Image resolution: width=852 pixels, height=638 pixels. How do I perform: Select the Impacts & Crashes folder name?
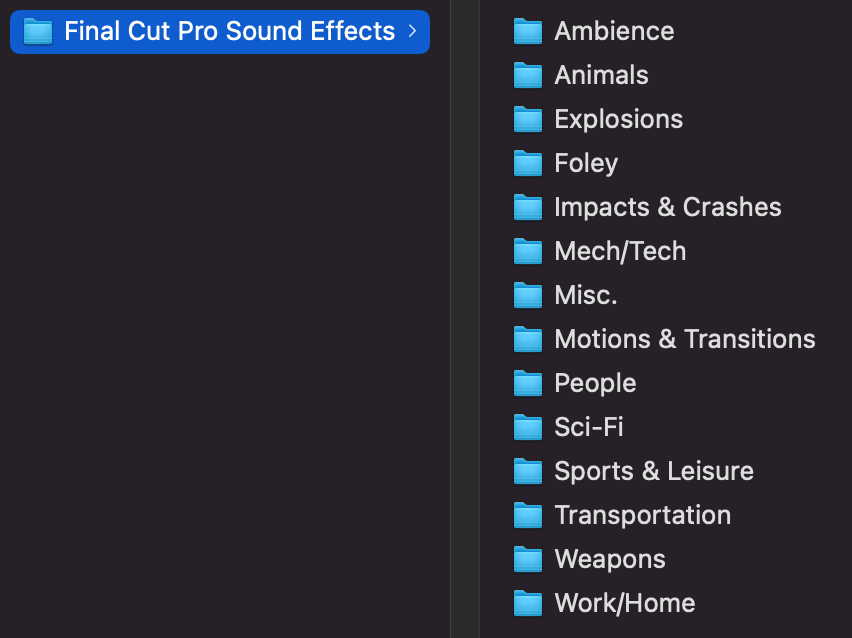pos(667,208)
